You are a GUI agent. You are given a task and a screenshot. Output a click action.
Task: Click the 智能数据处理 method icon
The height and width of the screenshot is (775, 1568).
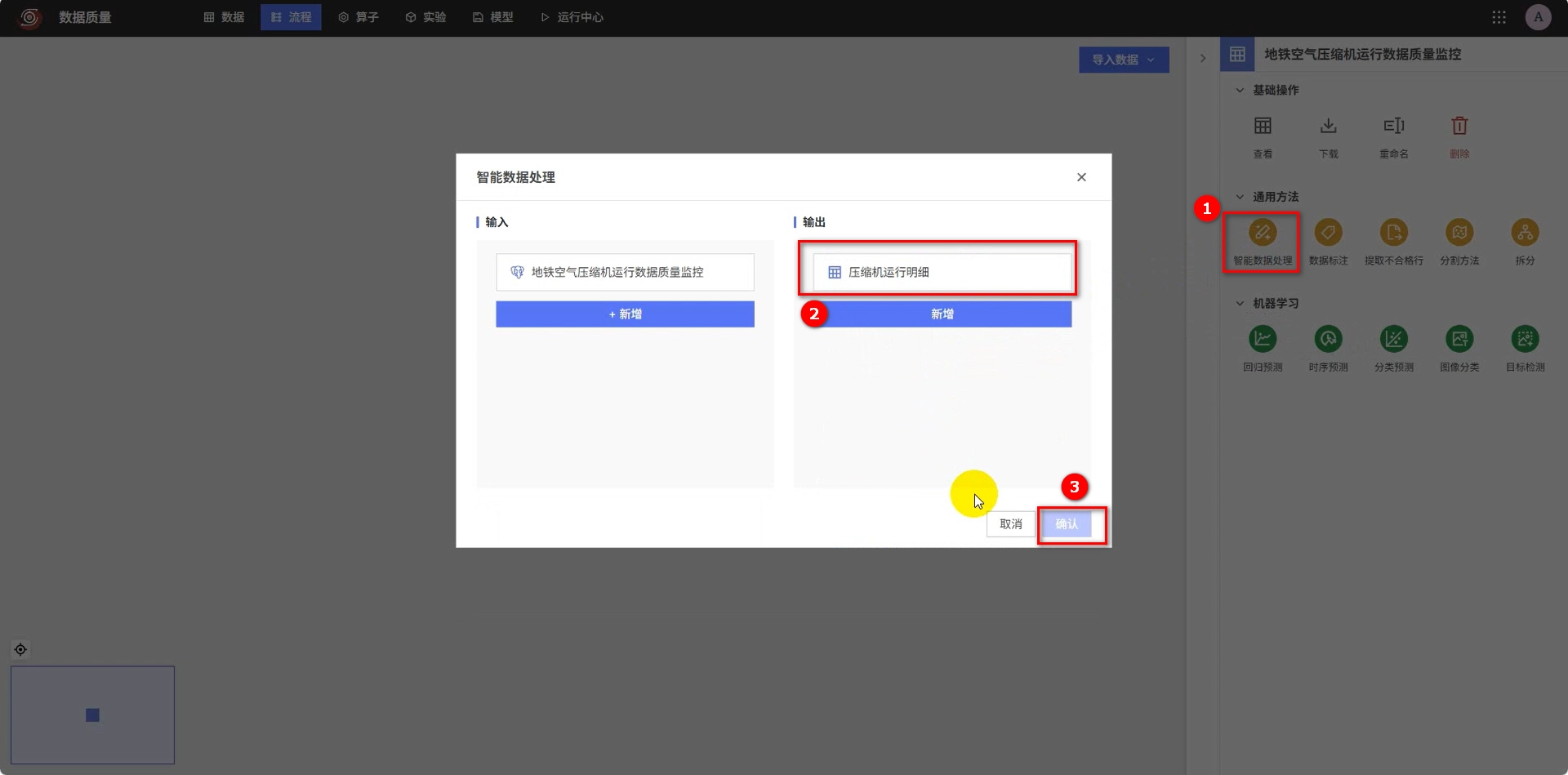coord(1263,233)
